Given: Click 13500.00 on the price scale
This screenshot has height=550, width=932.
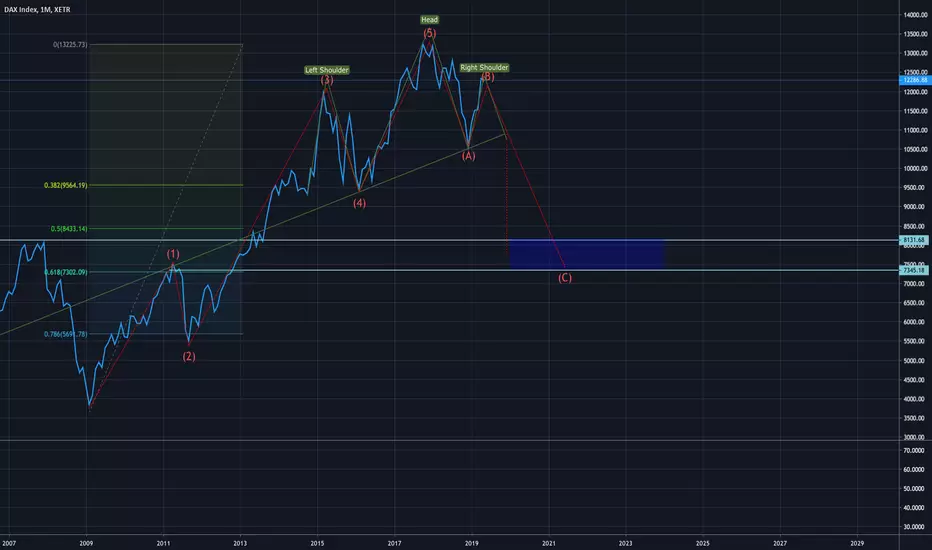Looking at the screenshot, I should pyautogui.click(x=915, y=34).
